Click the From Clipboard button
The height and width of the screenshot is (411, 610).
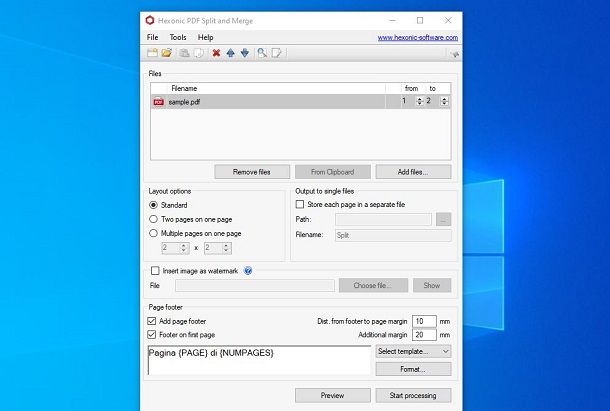[x=333, y=172]
